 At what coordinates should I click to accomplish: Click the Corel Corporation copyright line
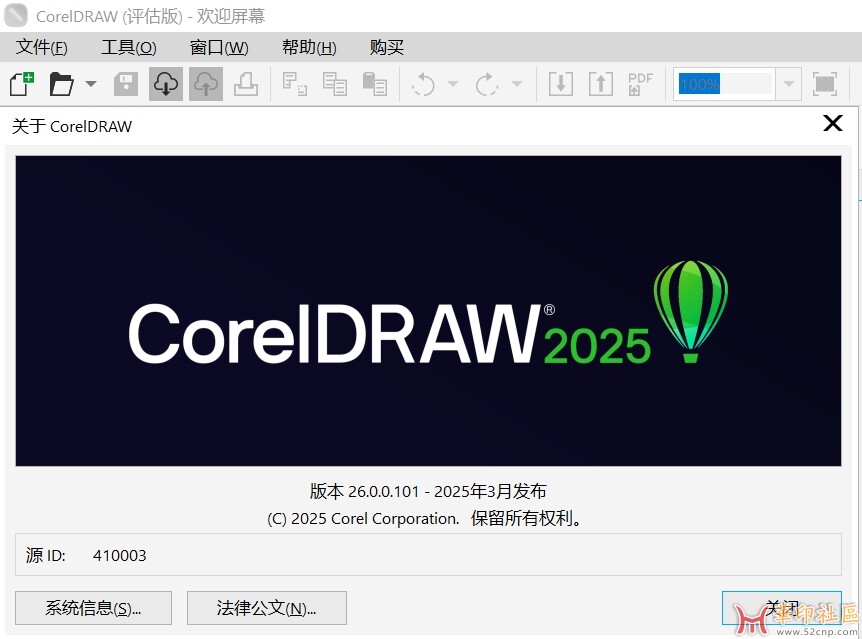point(424,518)
